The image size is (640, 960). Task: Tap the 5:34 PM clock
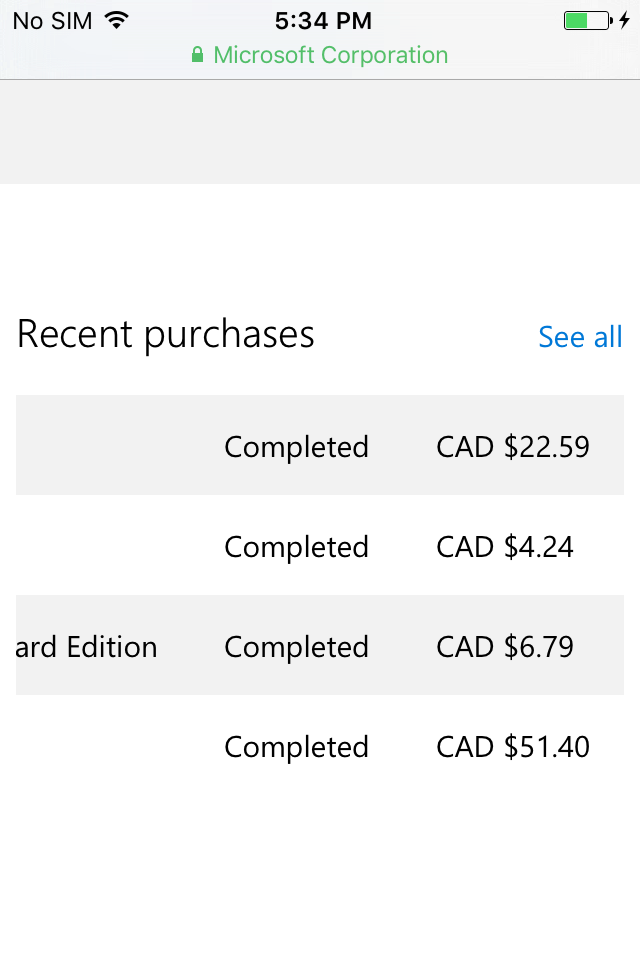pyautogui.click(x=323, y=20)
